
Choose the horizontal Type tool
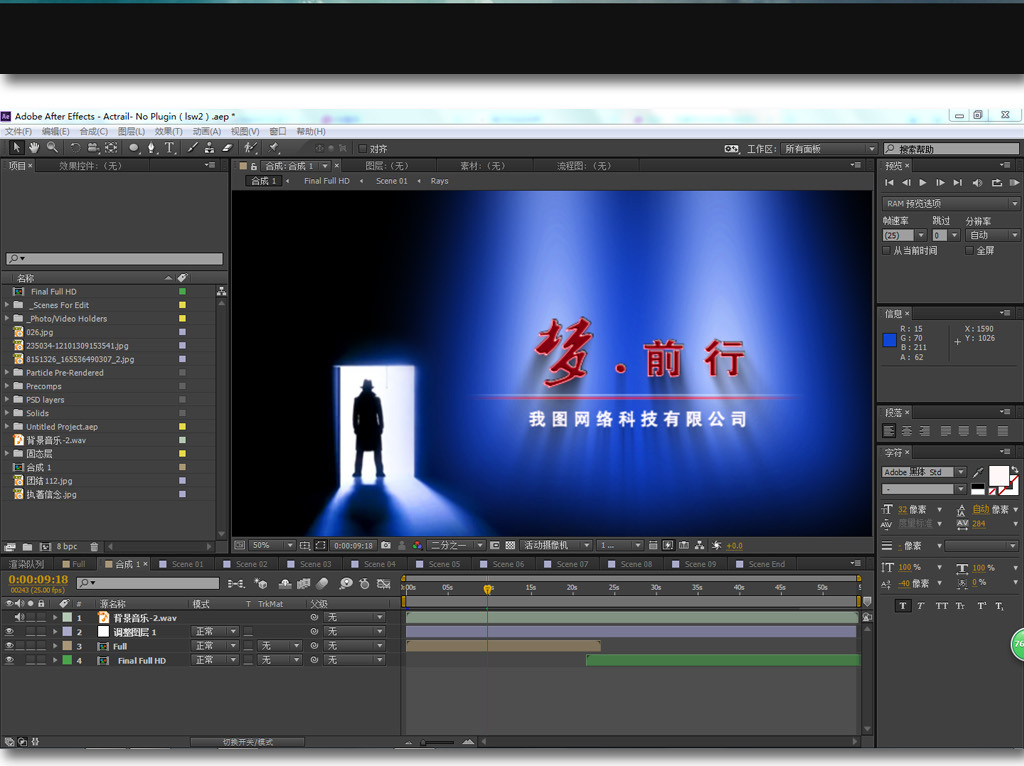click(x=169, y=148)
